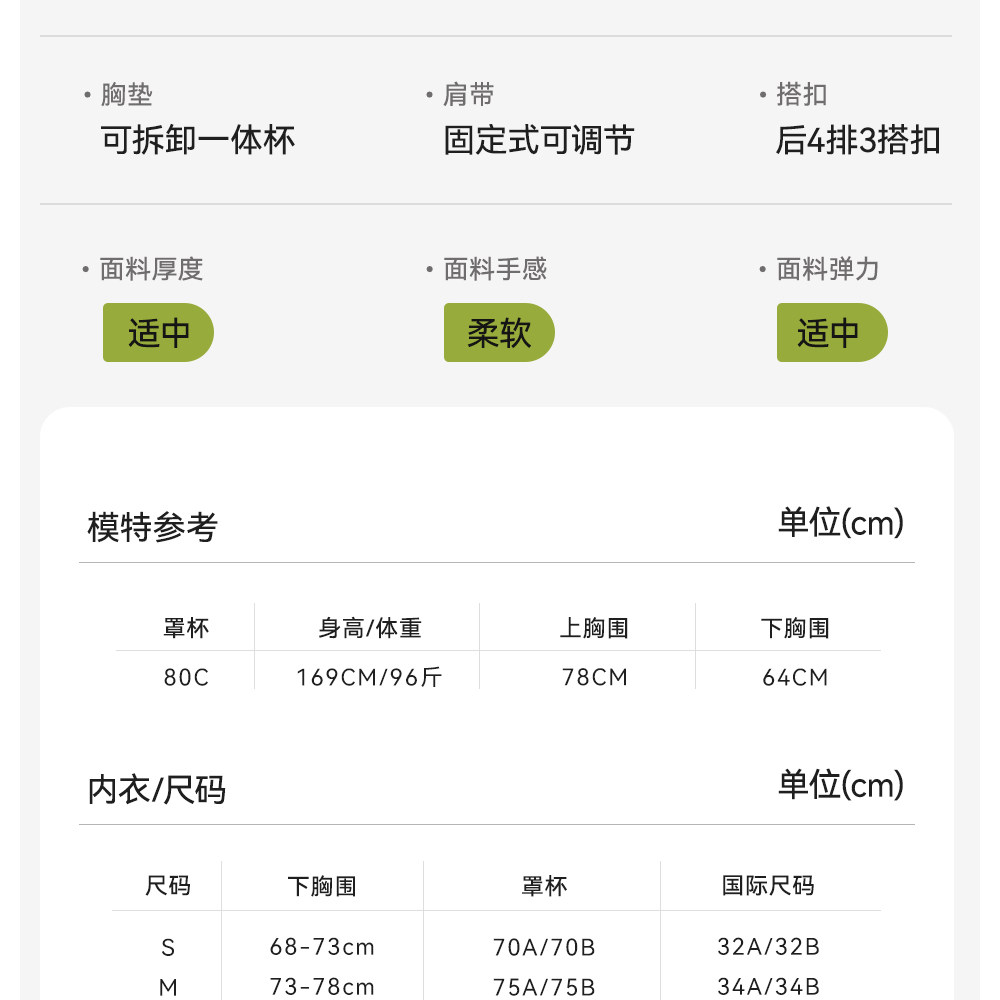1000x1000 pixels.
Task: Click the 面料手感 label
Action: pos(495,269)
